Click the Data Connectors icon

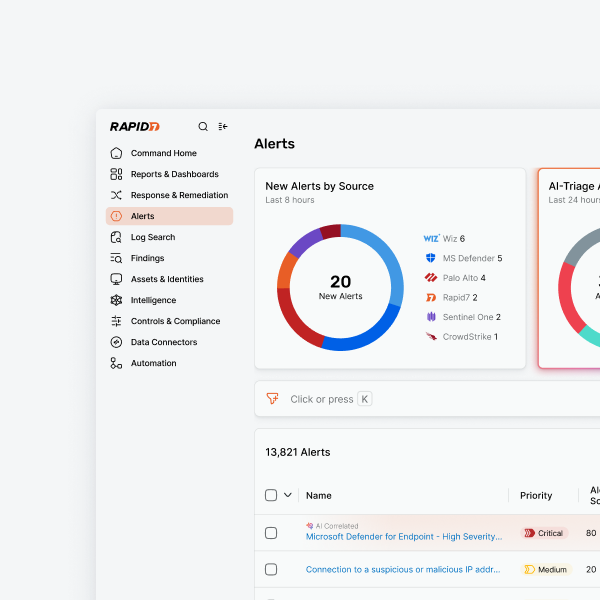pyautogui.click(x=116, y=342)
